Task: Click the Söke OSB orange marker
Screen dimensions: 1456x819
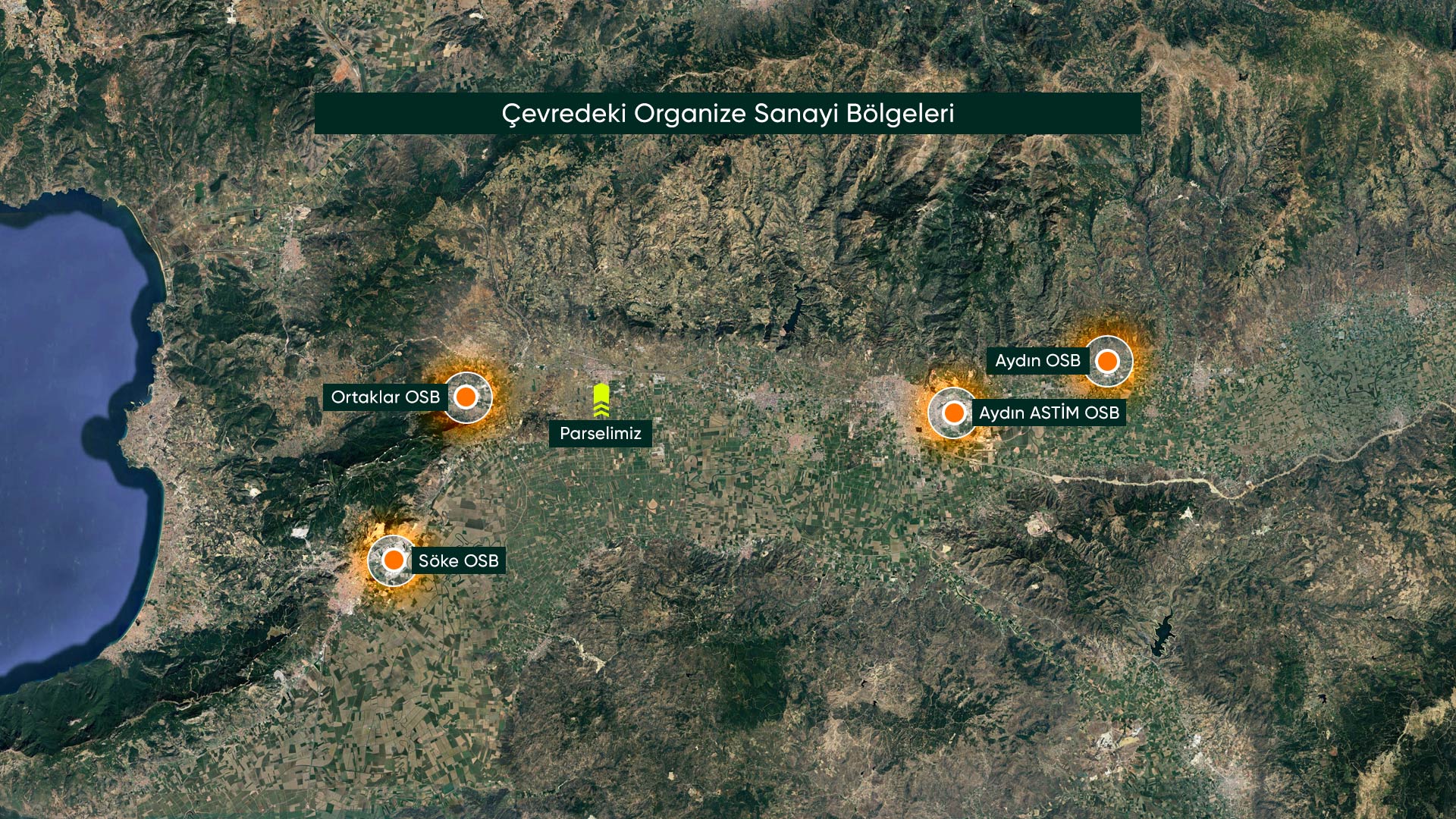Action: click(394, 560)
